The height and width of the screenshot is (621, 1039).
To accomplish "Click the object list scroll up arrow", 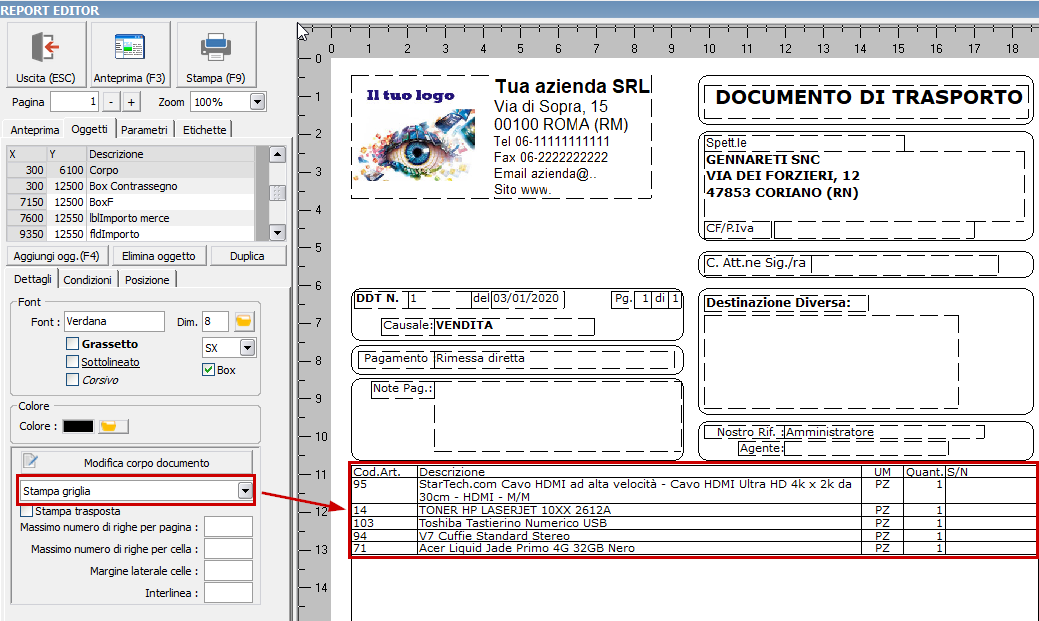I will point(278,154).
